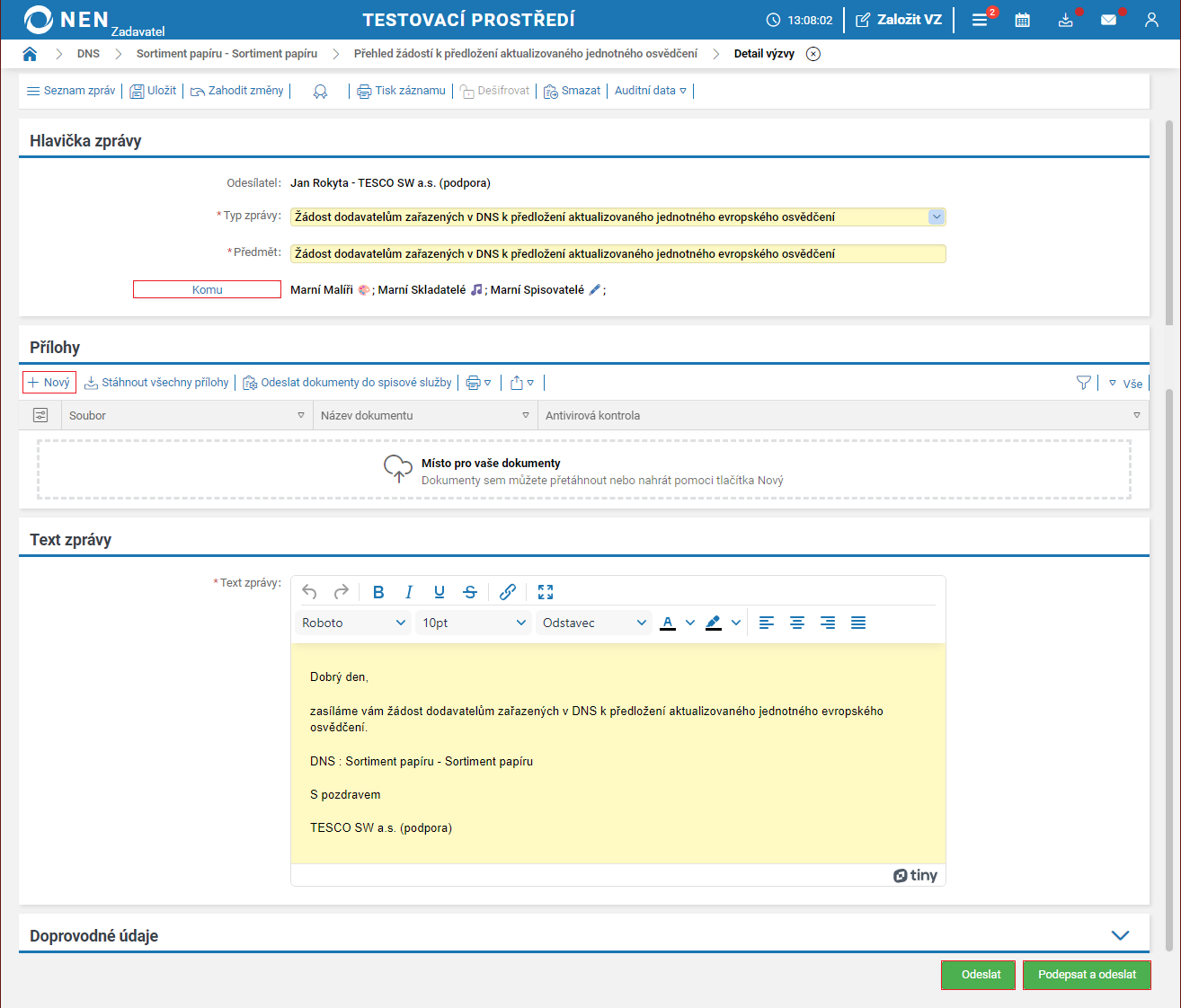Click into the Předmět input field
The width and height of the screenshot is (1181, 1008).
[617, 254]
